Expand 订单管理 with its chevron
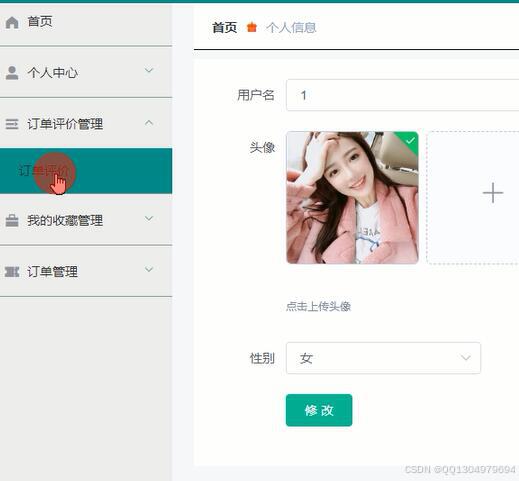 149,269
